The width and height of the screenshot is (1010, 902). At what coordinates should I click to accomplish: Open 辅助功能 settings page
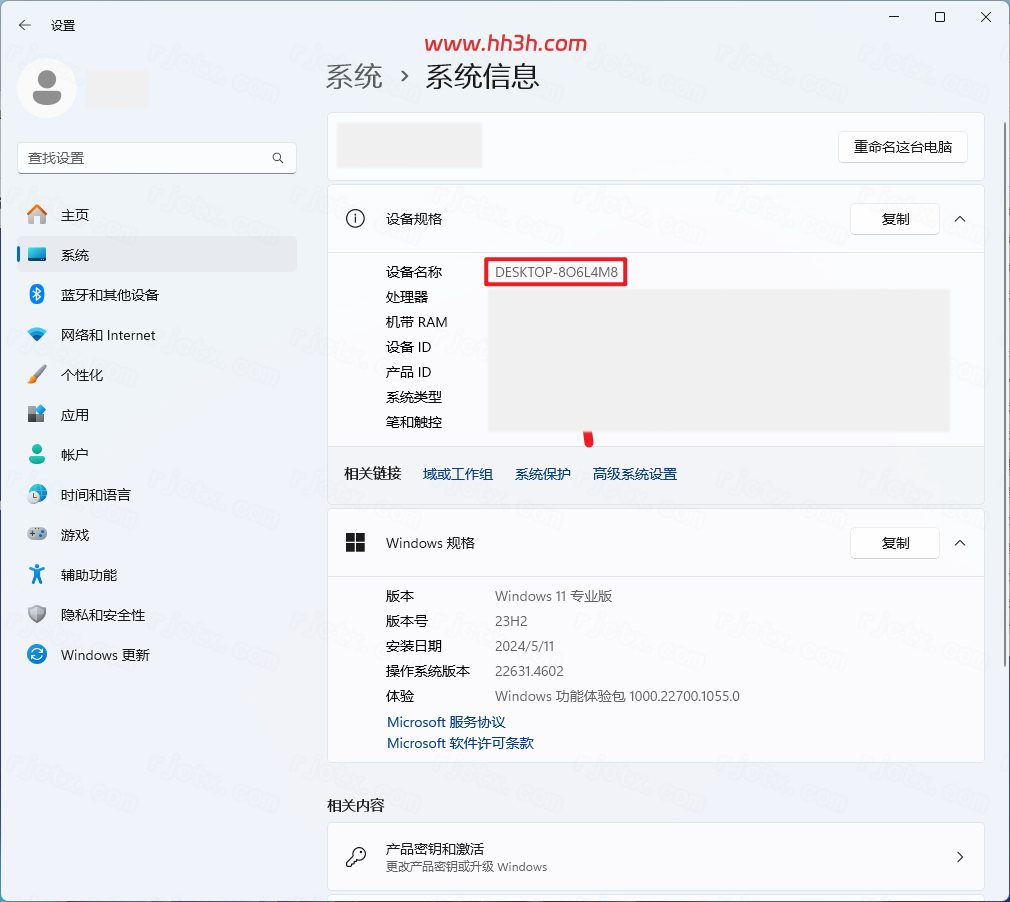pyautogui.click(x=157, y=574)
